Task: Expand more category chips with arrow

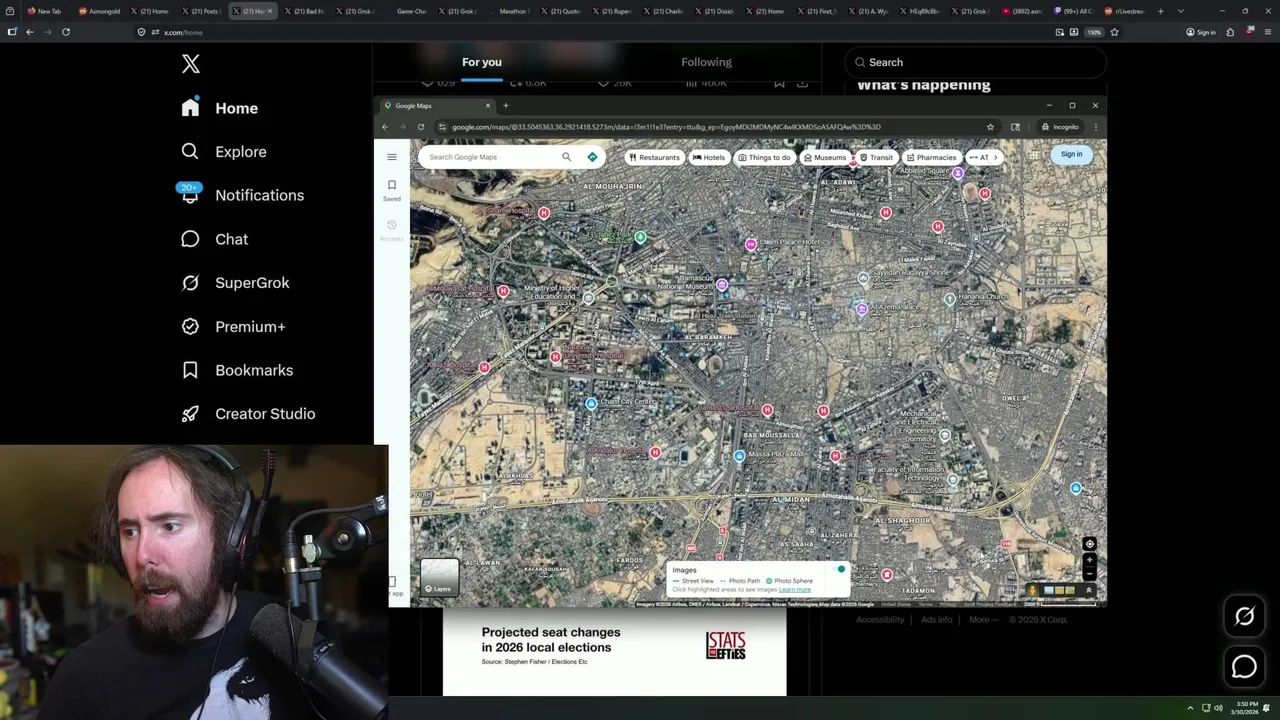Action: [x=995, y=157]
